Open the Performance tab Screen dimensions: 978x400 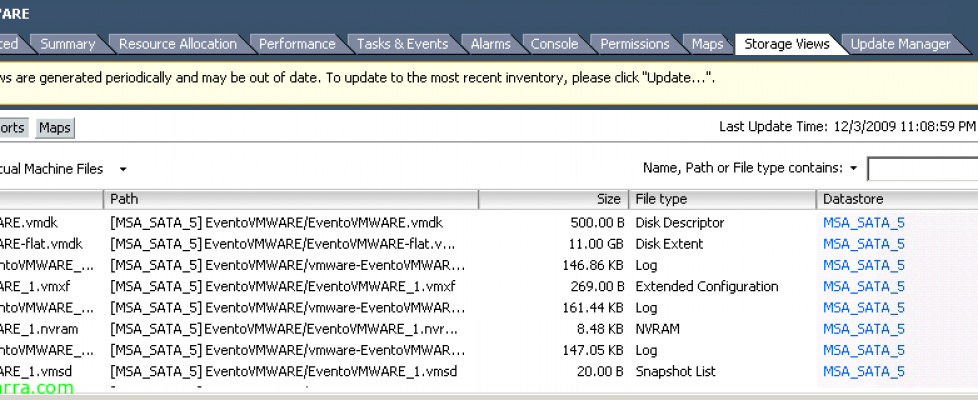297,44
